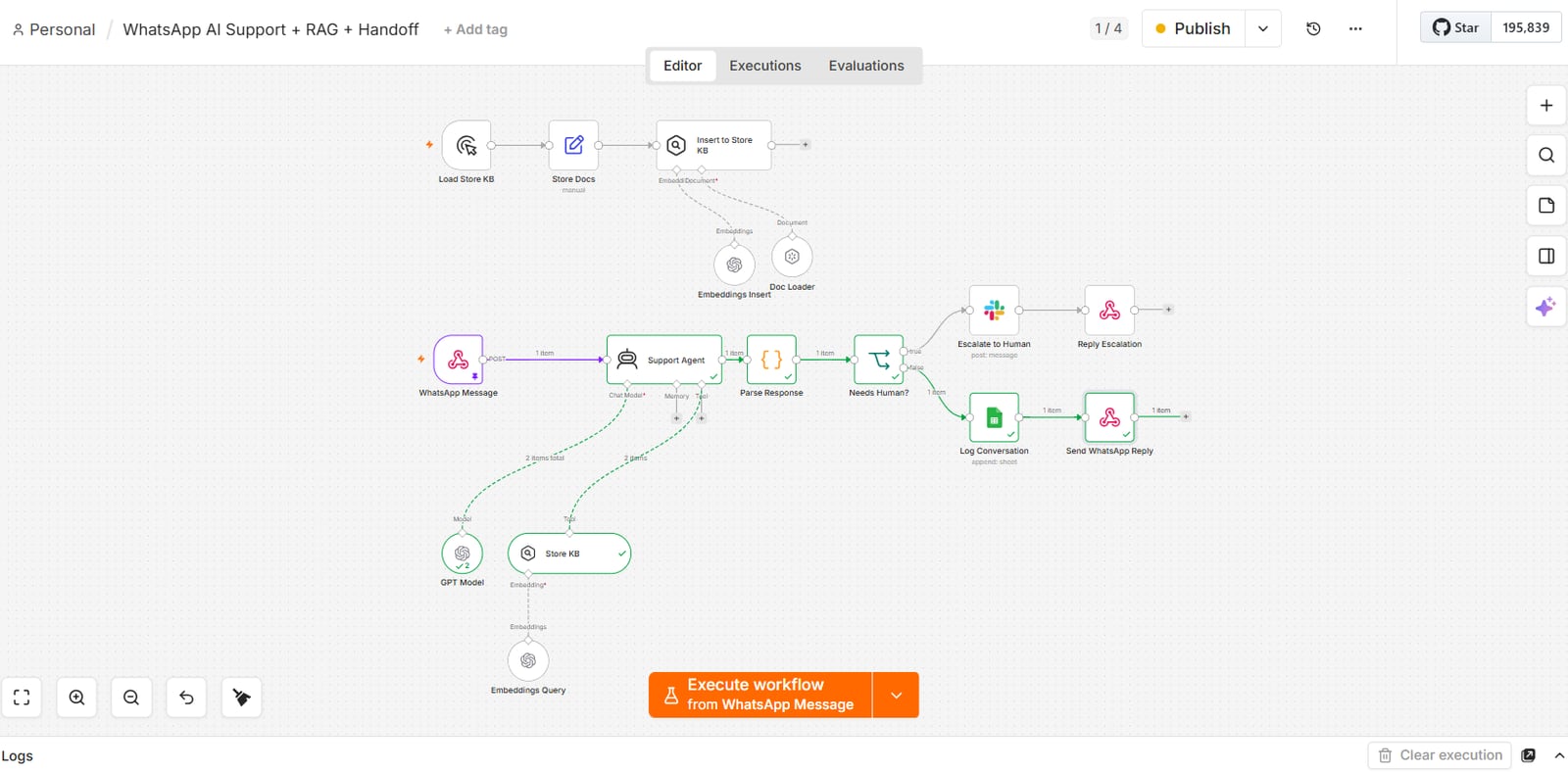The width and height of the screenshot is (1568, 772).
Task: Open the Load Store KB trigger node
Action: click(x=466, y=145)
